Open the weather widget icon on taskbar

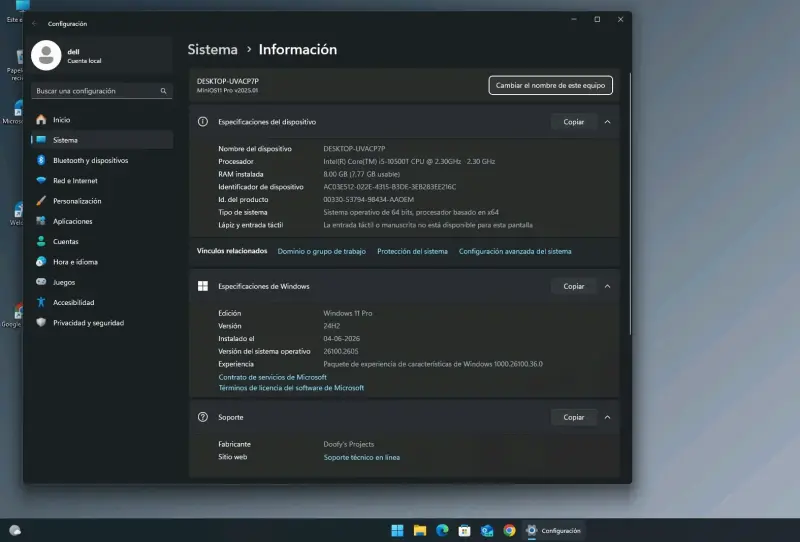15,531
